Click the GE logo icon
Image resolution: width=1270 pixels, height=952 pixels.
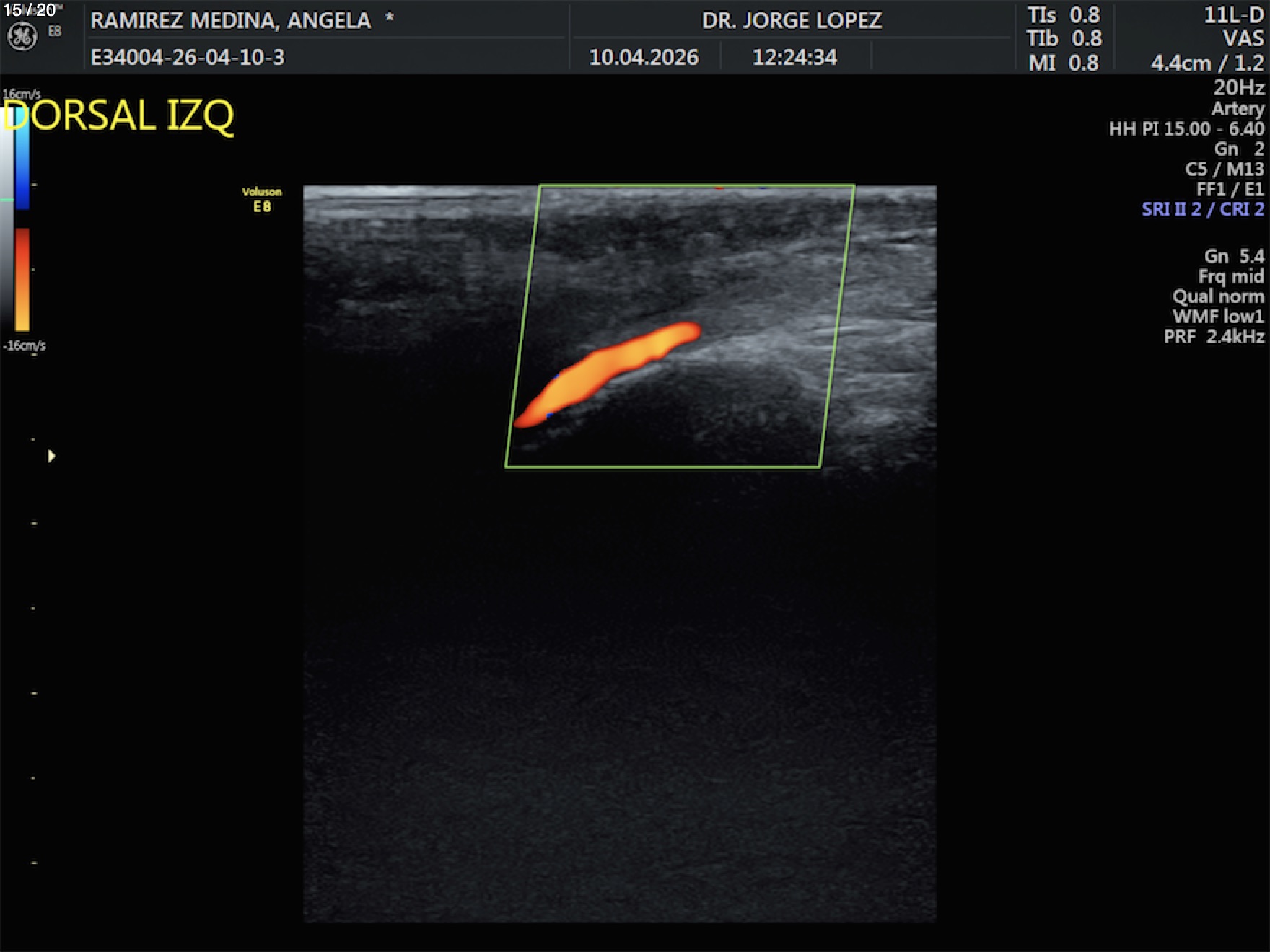coord(22,36)
